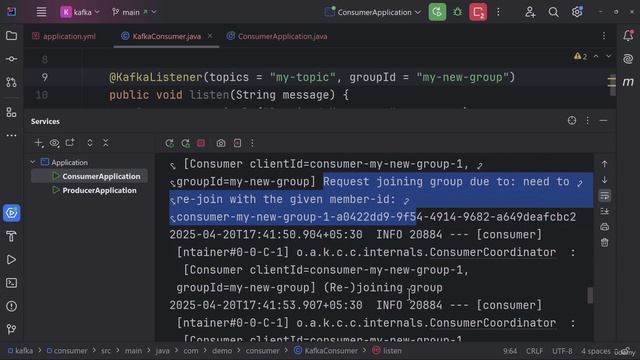Go to previous highlighted problem arrow
This screenshot has height=360, width=640.
point(596,56)
